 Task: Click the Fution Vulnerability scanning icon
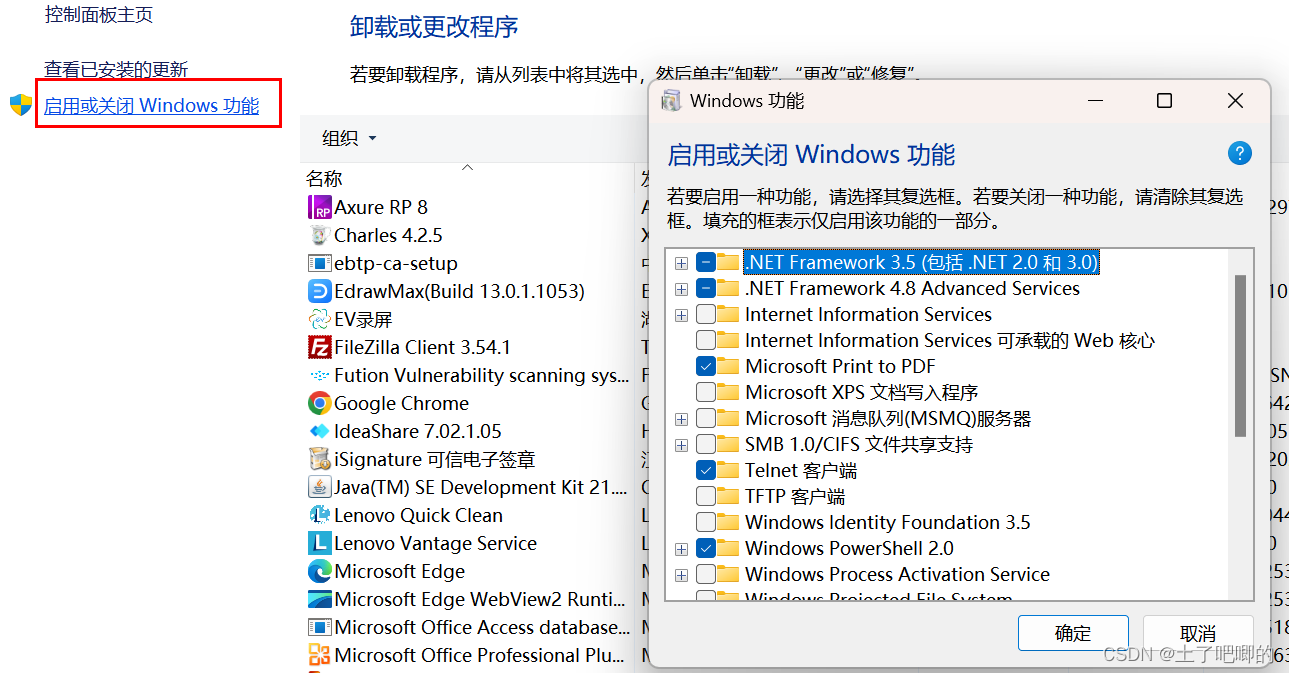click(320, 375)
